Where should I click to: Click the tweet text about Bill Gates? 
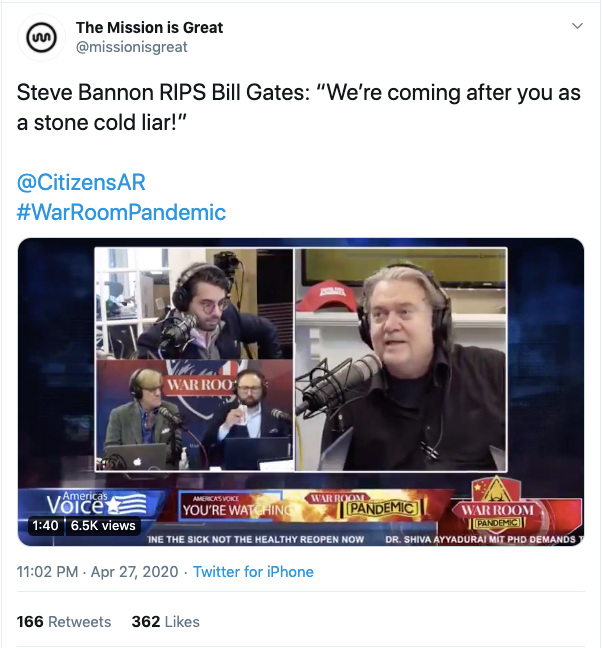(x=298, y=107)
